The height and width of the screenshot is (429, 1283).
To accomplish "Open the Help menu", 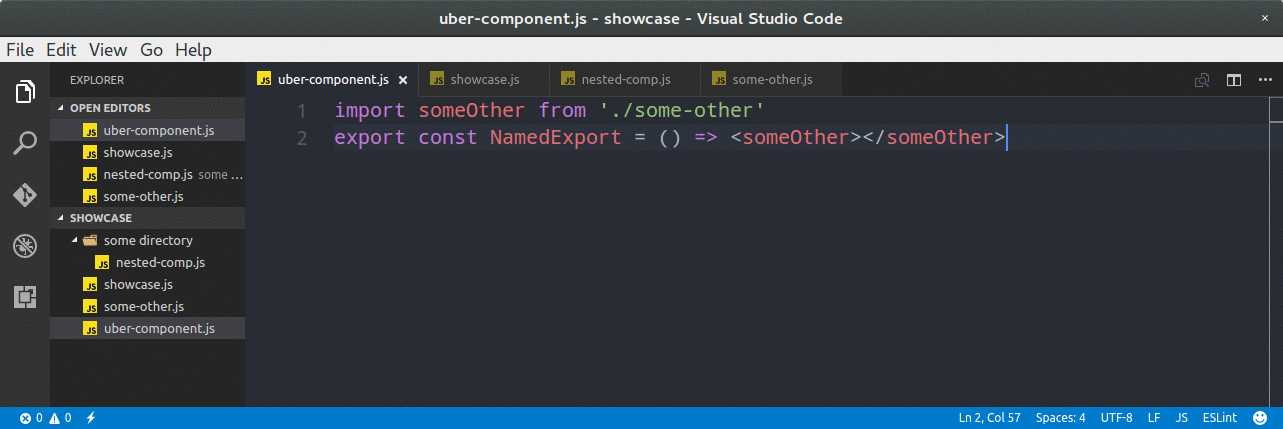I will 193,50.
